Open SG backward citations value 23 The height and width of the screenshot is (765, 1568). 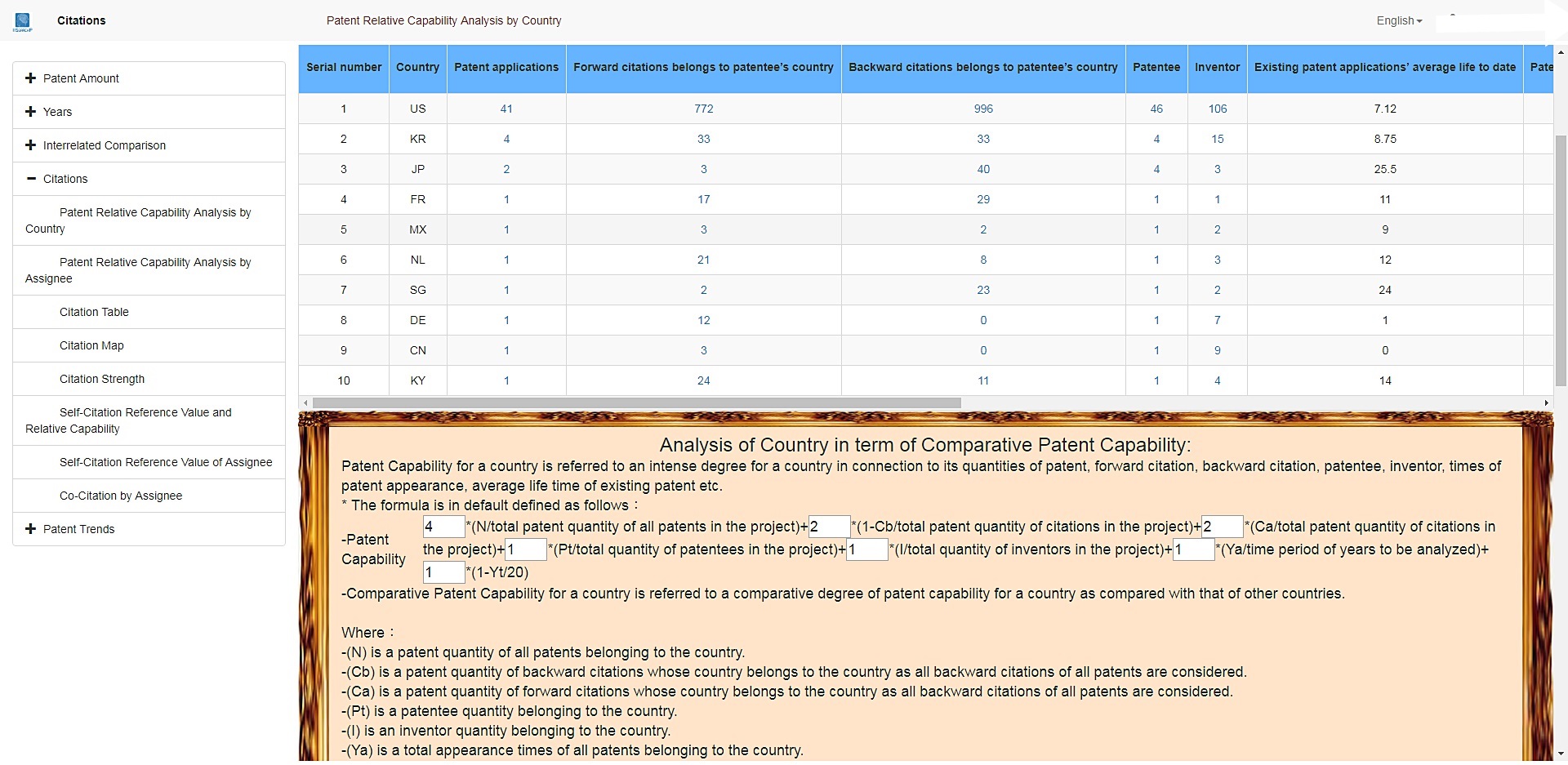[x=983, y=290]
